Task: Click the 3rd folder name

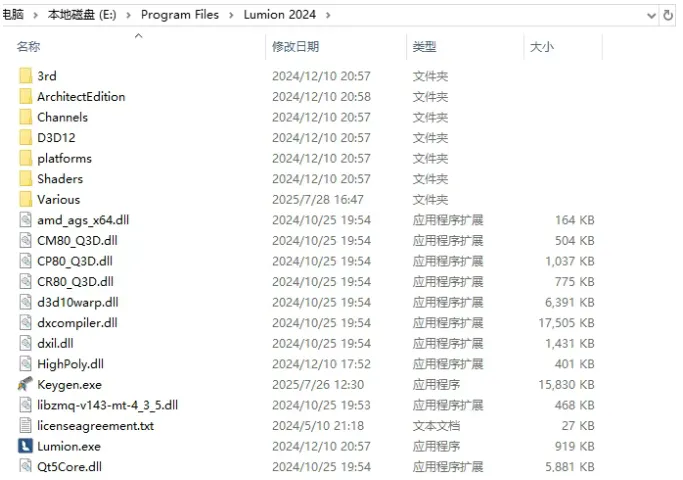Action: click(x=47, y=76)
